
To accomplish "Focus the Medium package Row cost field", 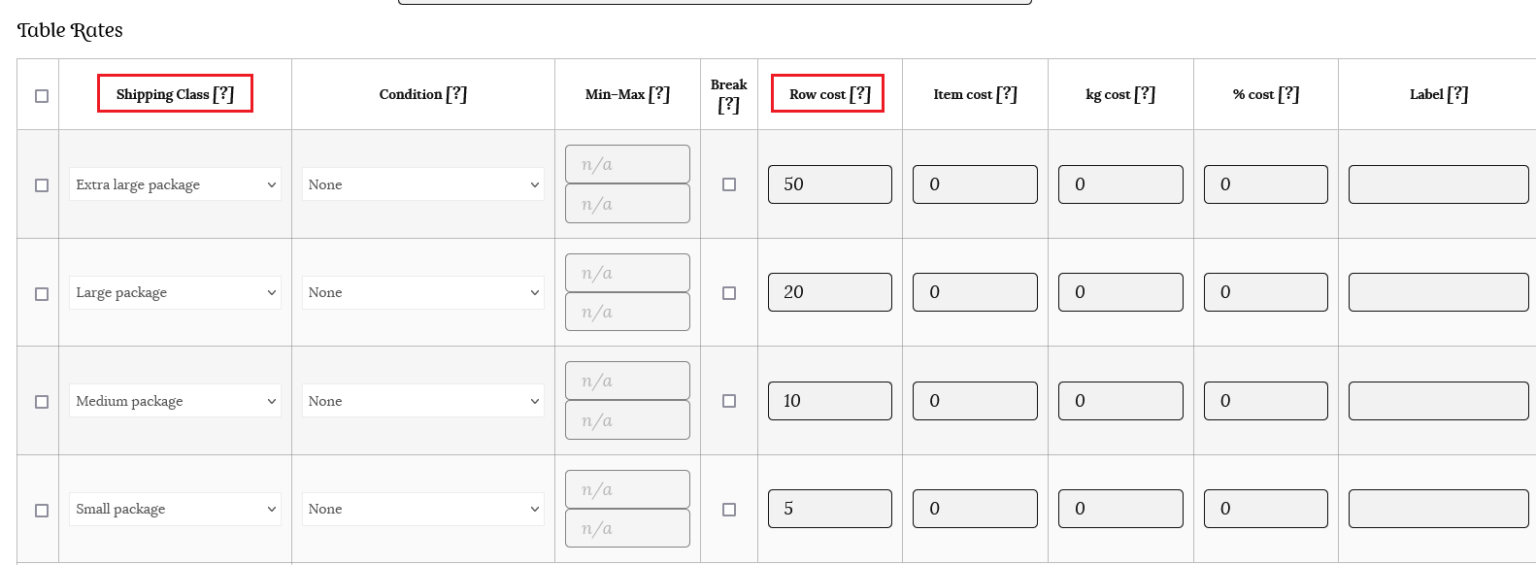I will [x=830, y=401].
